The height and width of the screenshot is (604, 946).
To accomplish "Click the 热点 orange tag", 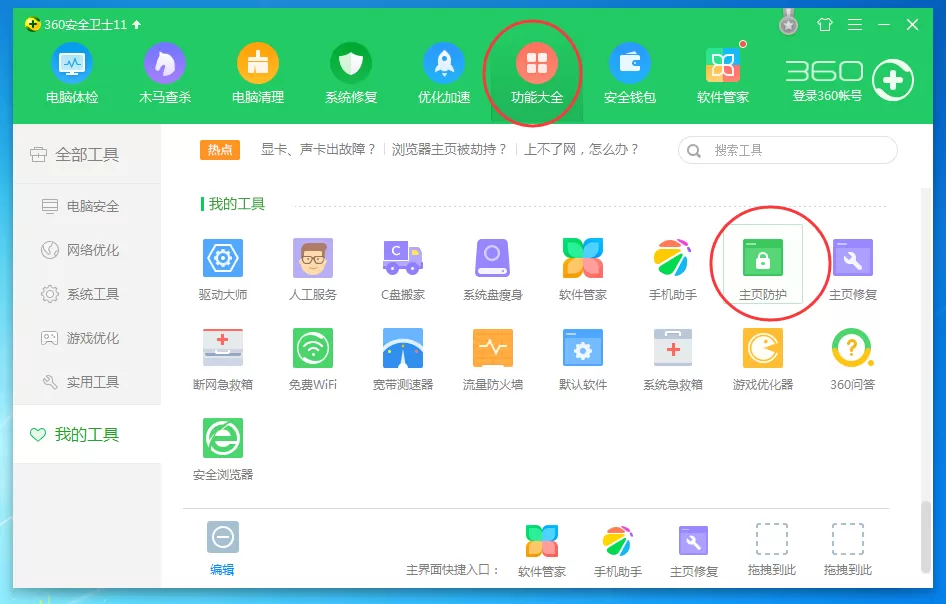I will click(x=220, y=150).
